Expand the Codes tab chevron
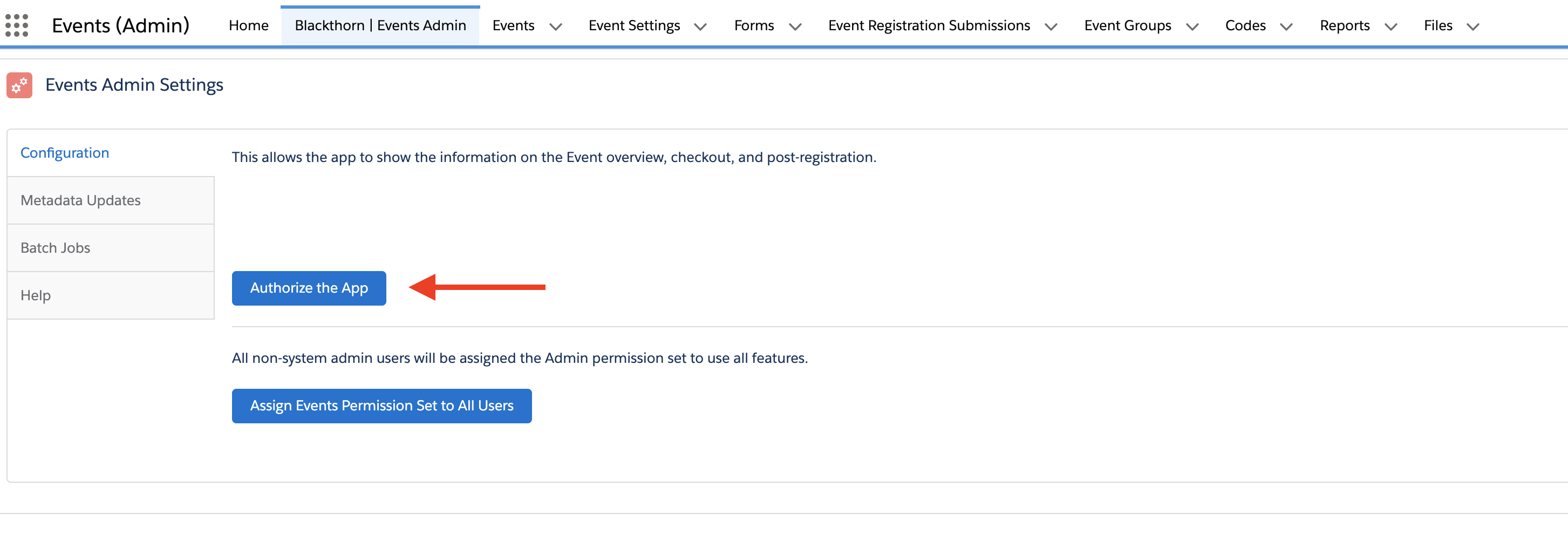 [1286, 27]
